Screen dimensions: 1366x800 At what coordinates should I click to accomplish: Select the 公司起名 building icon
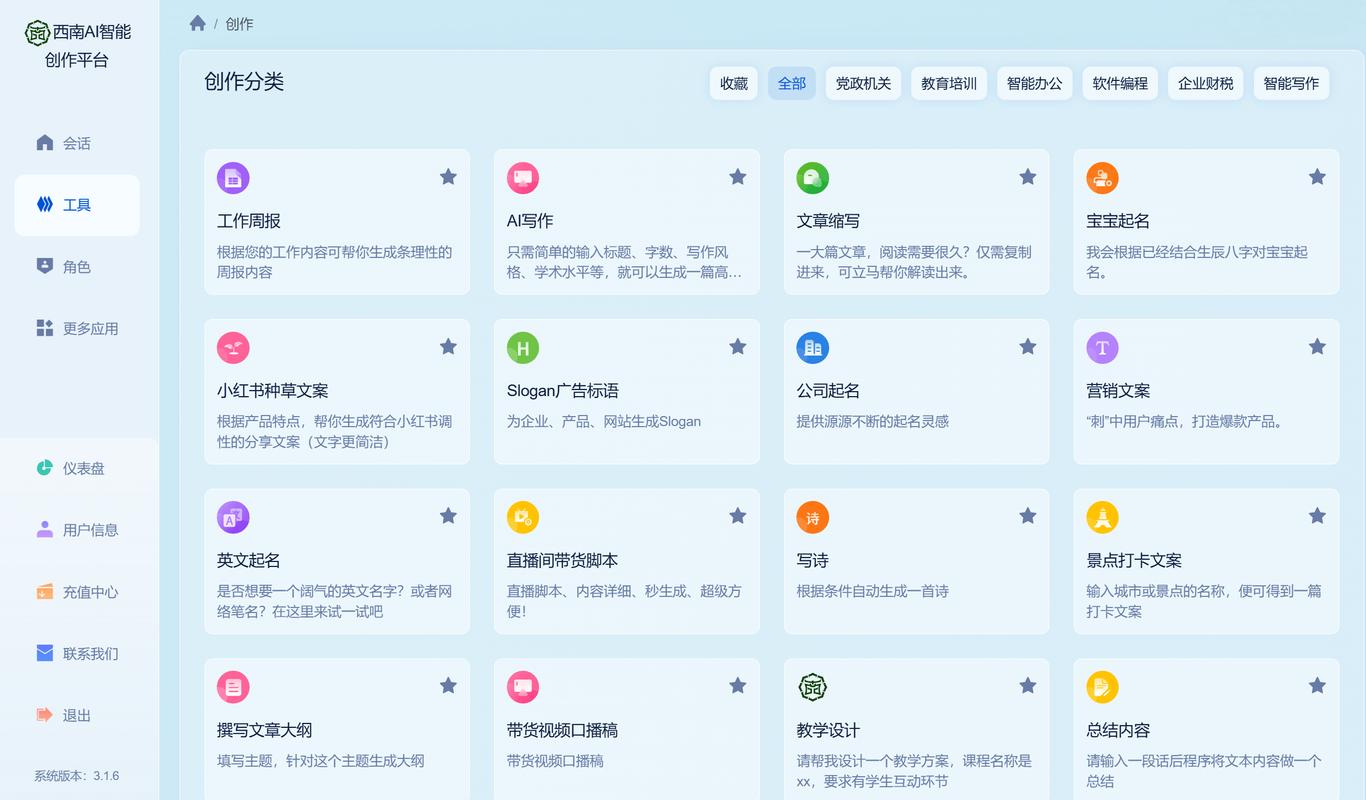(813, 348)
